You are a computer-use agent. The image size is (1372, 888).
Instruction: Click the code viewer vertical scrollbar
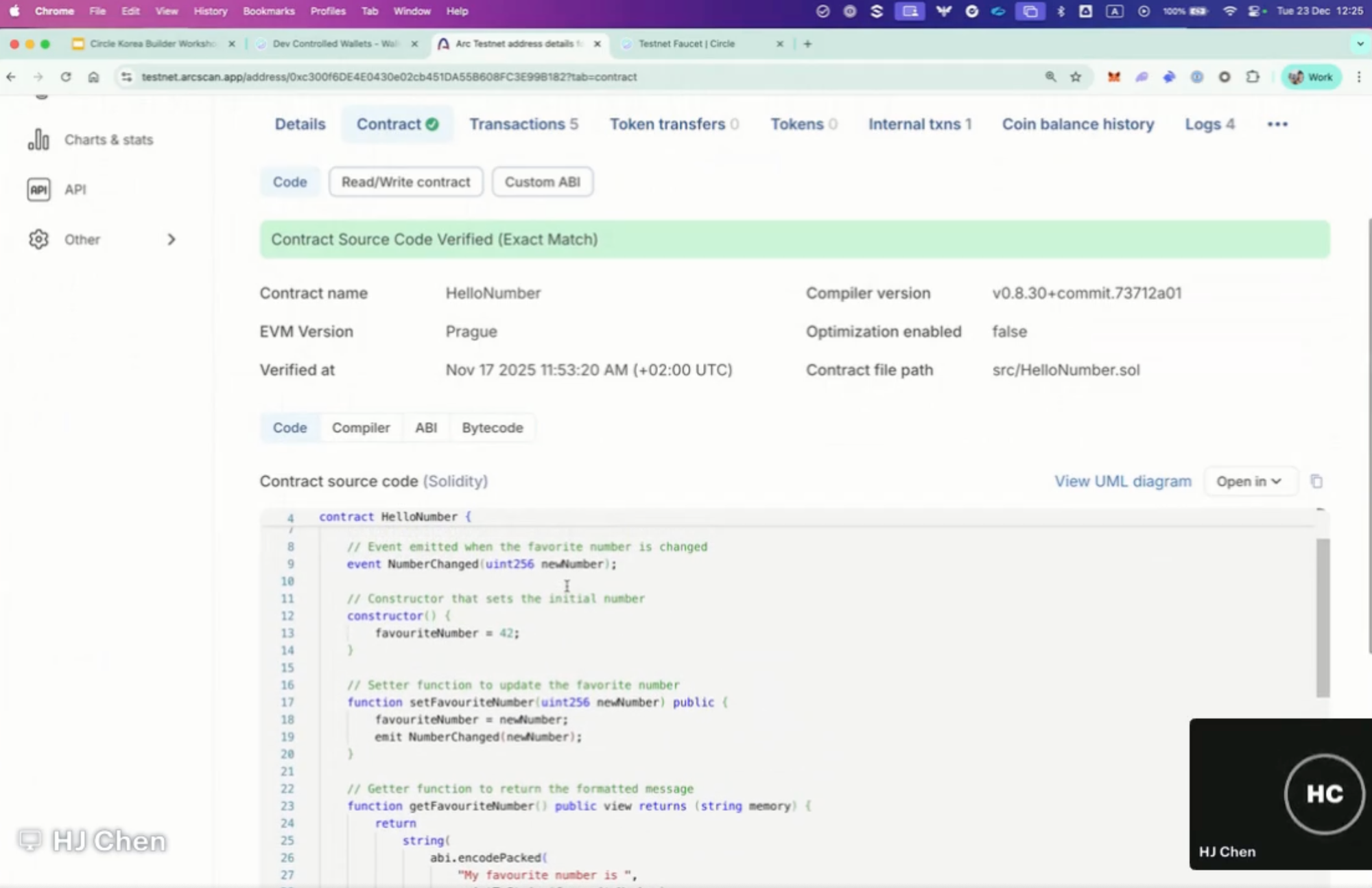click(x=1323, y=618)
